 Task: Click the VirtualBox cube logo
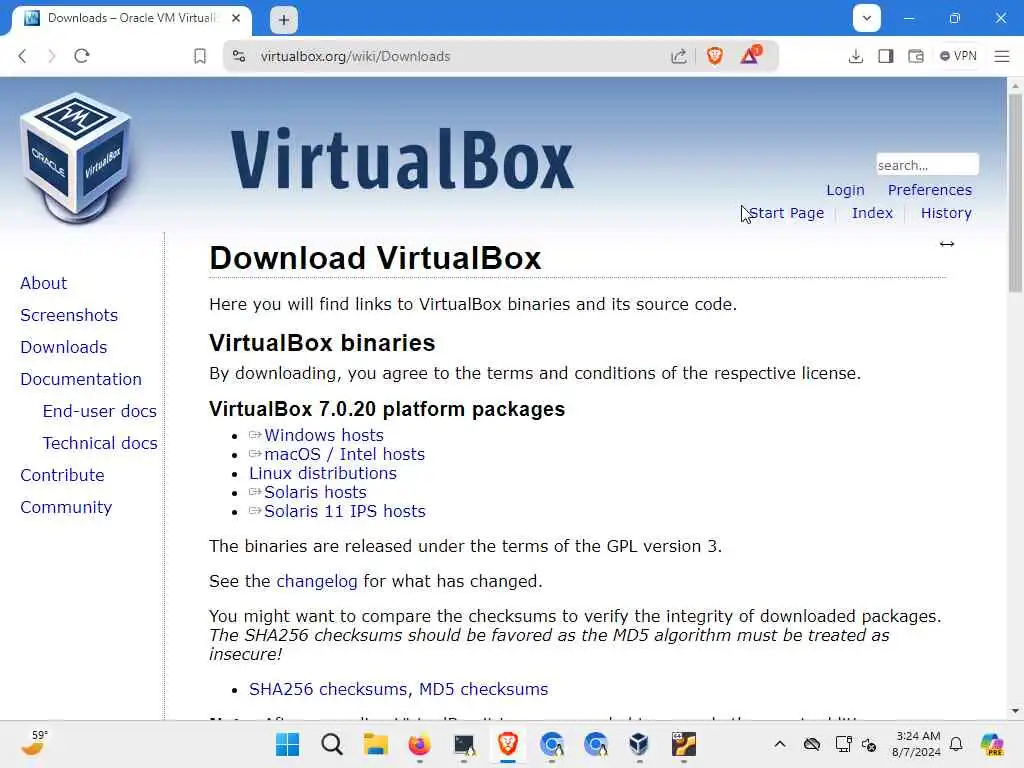(76, 157)
